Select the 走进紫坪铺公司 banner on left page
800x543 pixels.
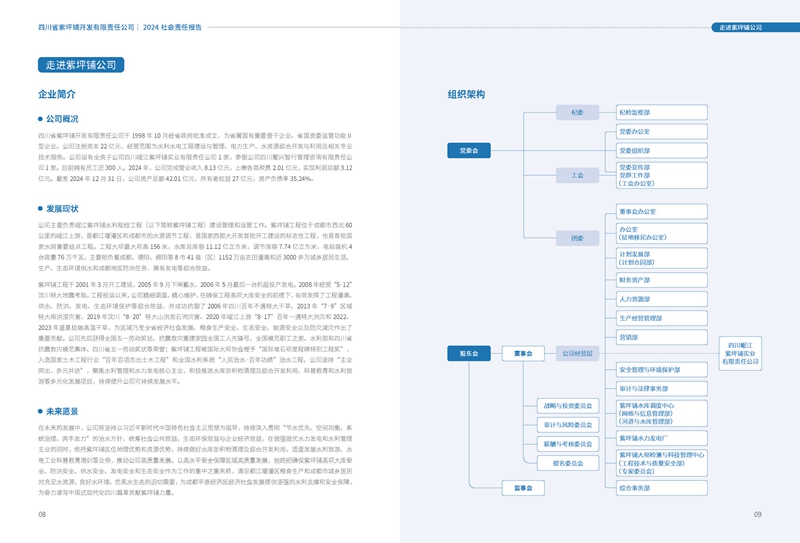80,65
